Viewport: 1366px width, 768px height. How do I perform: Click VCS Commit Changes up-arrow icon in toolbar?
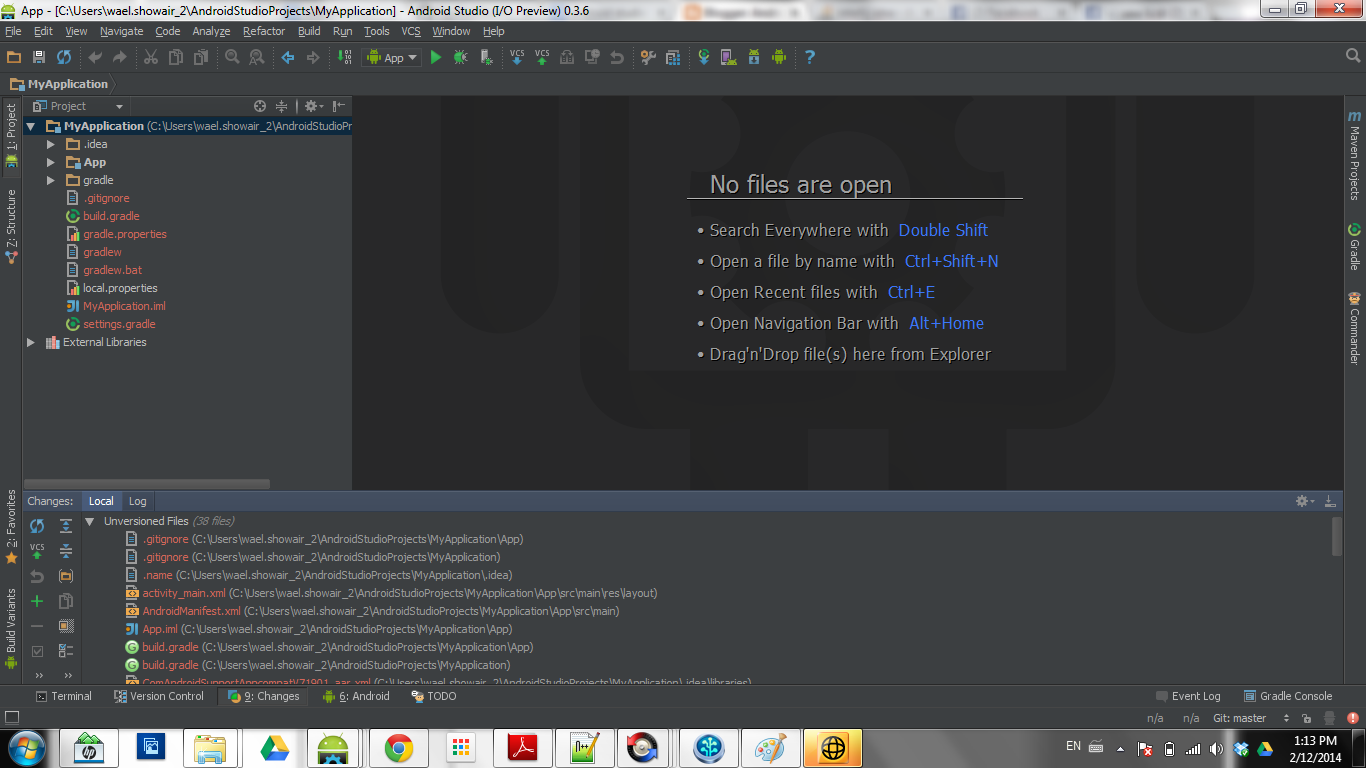pyautogui.click(x=542, y=57)
